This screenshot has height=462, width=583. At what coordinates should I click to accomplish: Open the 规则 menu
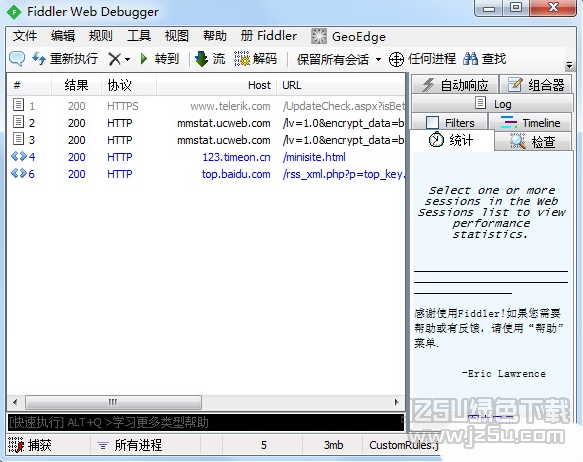[101, 36]
